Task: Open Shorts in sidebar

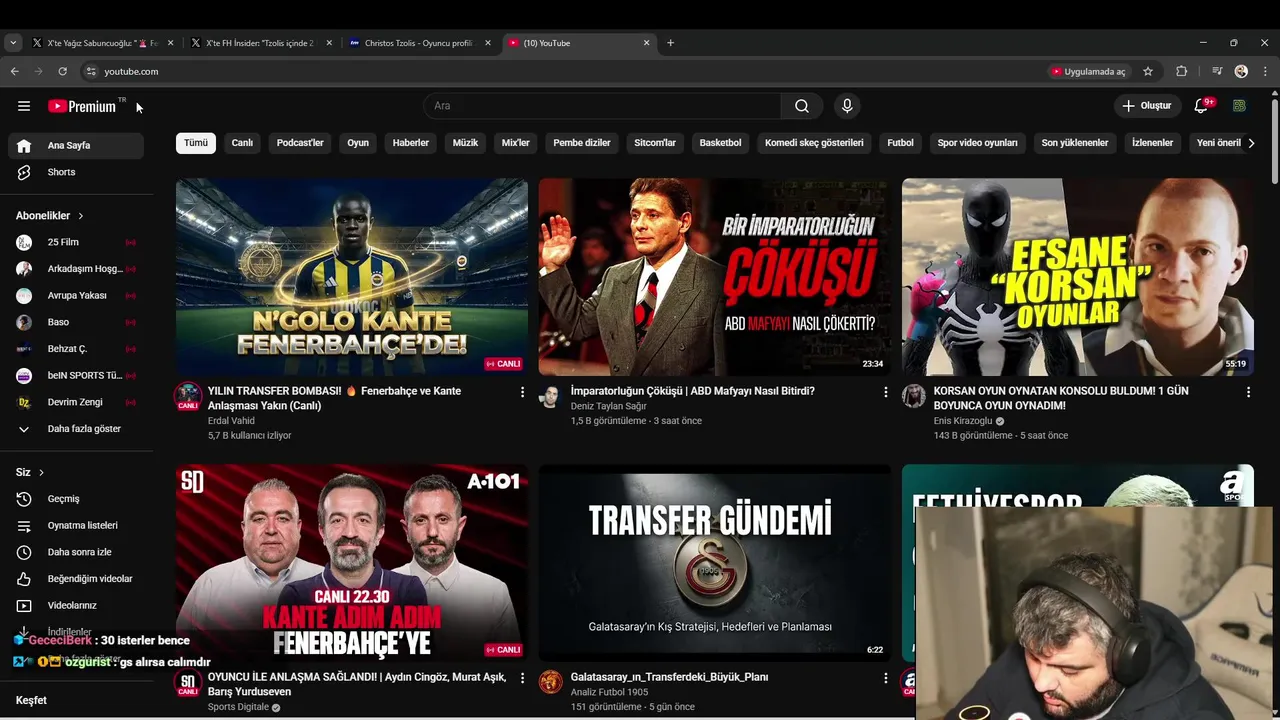Action: tap(76, 172)
